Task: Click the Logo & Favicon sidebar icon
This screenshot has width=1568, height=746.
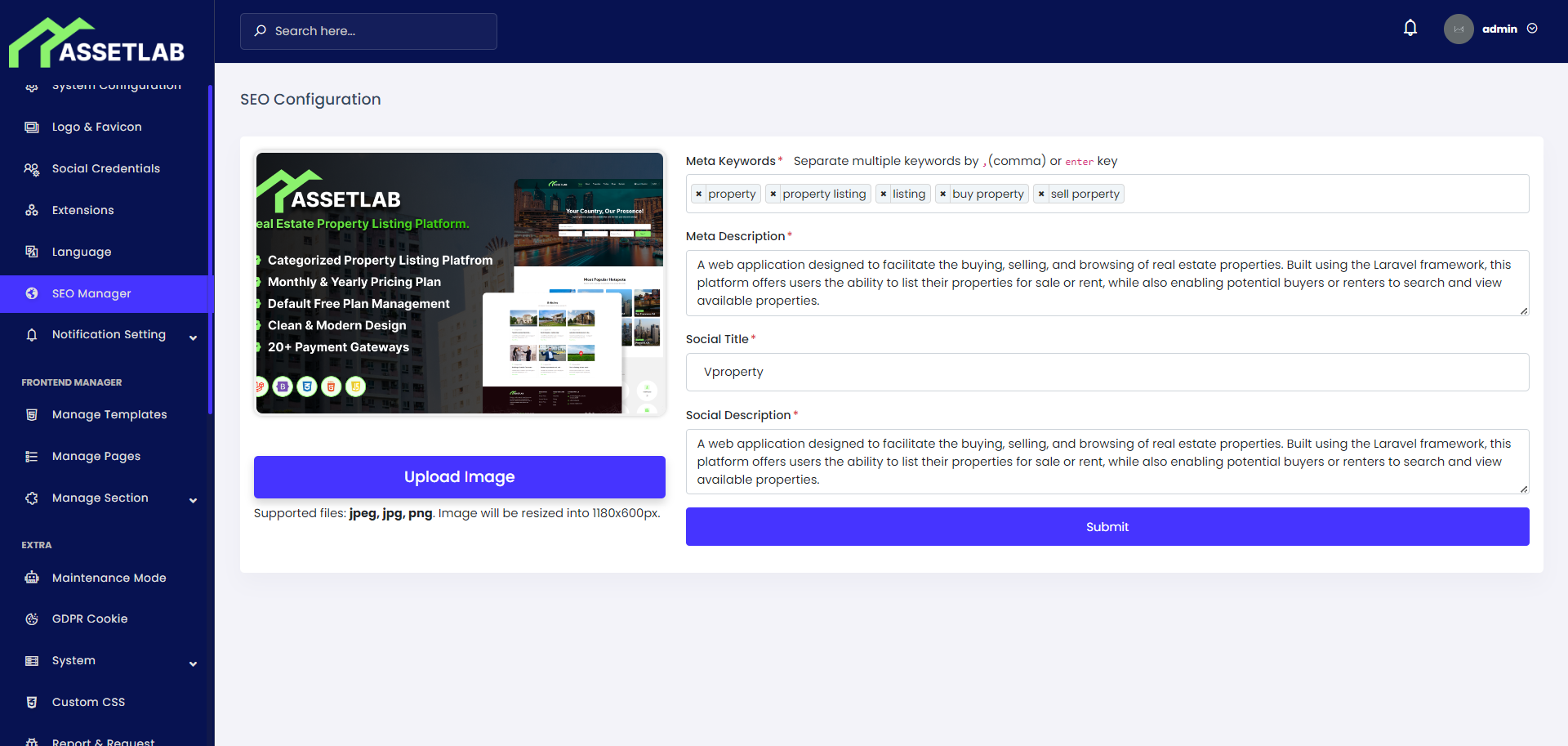Action: (31, 127)
